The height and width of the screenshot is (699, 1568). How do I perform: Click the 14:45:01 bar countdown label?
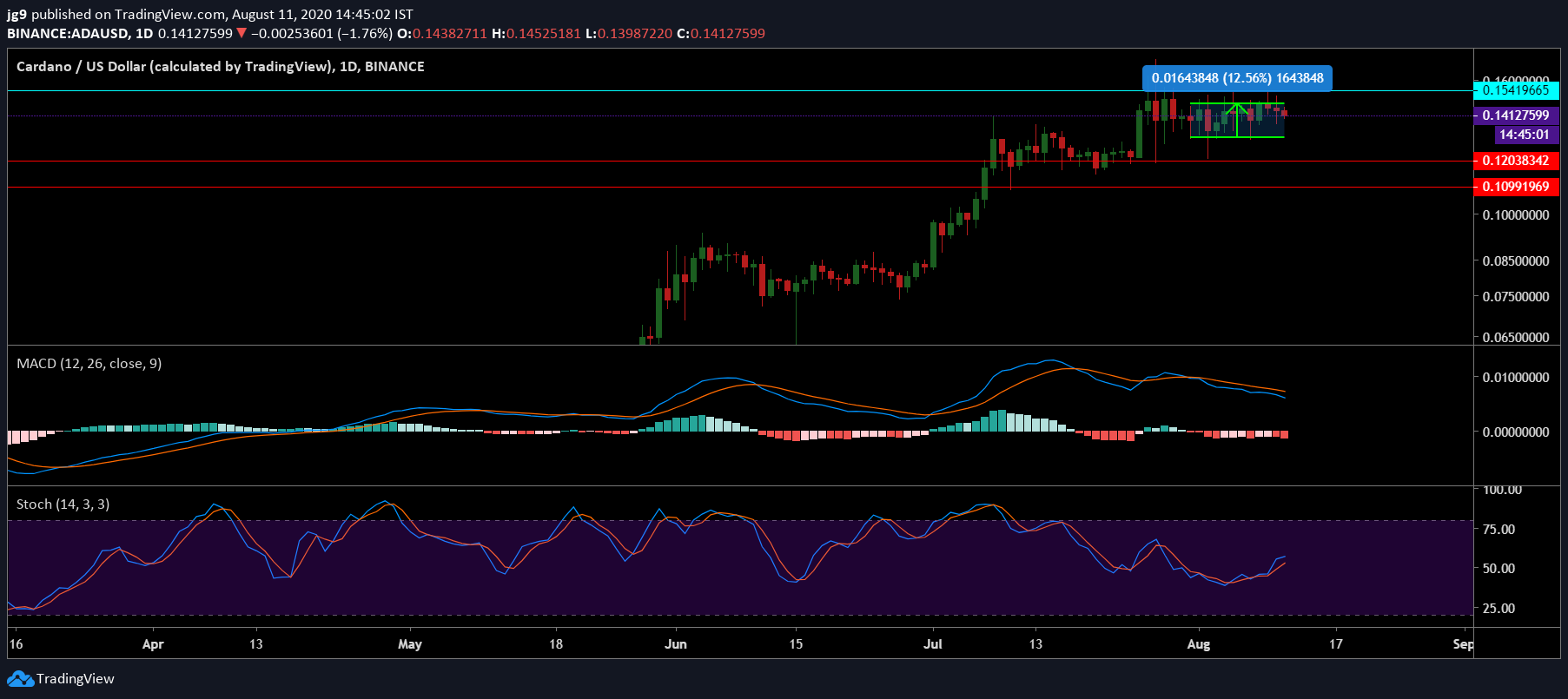click(1524, 135)
